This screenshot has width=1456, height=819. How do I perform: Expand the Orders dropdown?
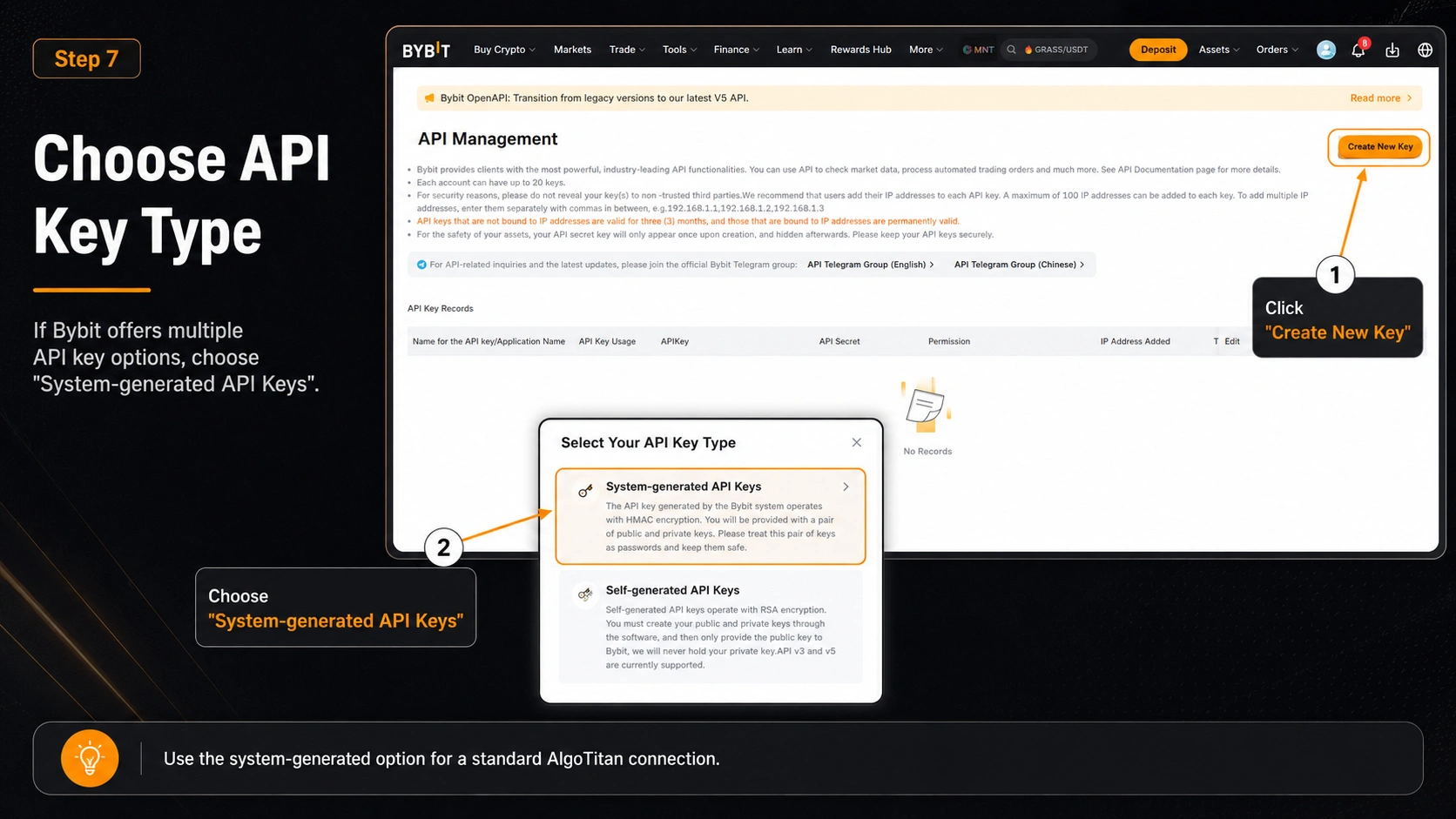click(x=1277, y=50)
